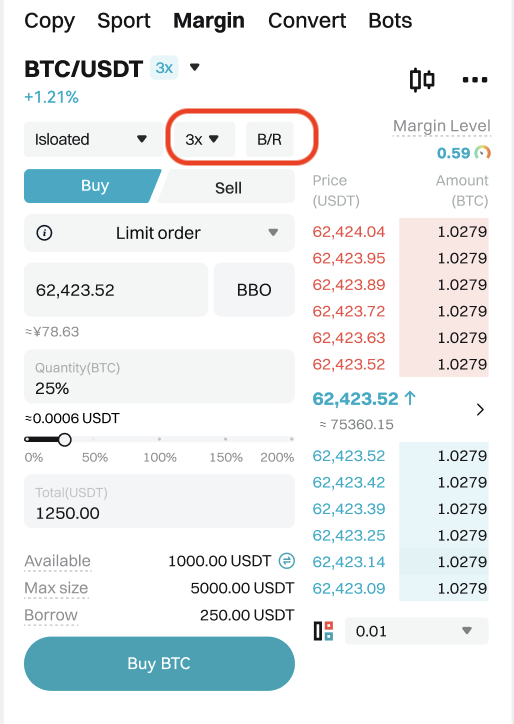Click the ask price 62,423.89
The height and width of the screenshot is (724, 514).
[349, 284]
